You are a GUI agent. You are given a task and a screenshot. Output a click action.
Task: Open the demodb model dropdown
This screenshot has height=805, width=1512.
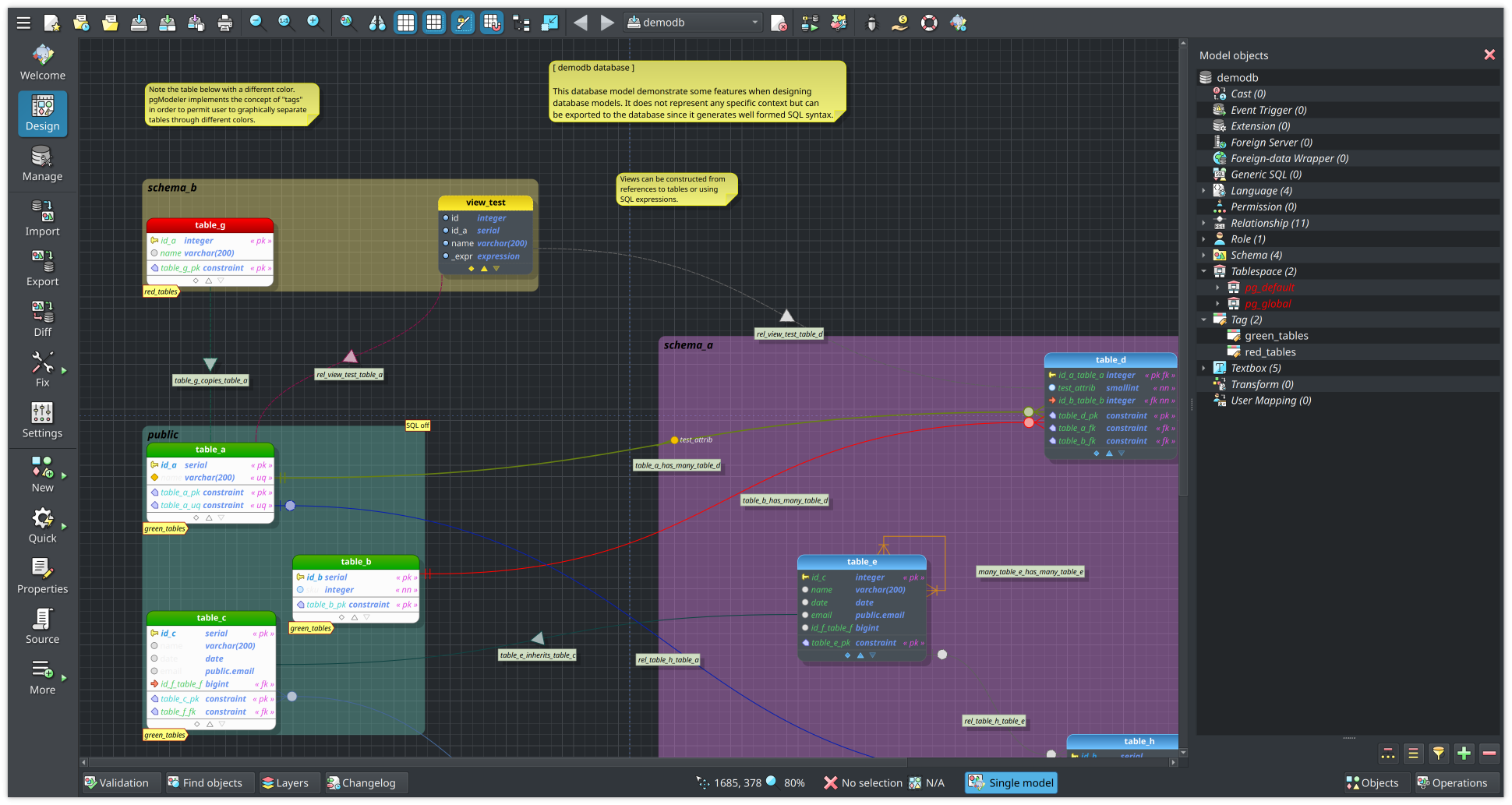click(693, 23)
